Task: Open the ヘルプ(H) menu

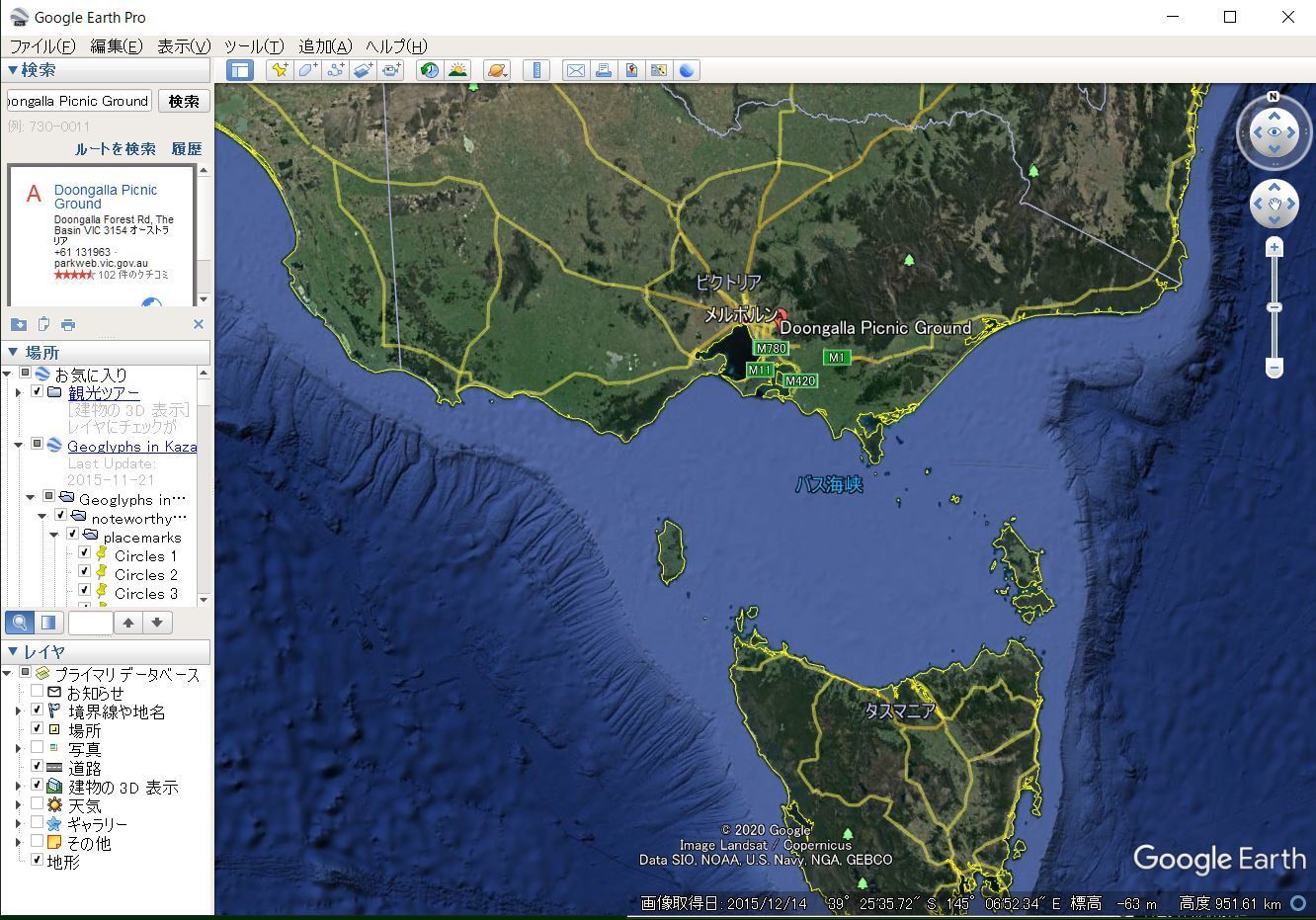Action: [x=396, y=46]
